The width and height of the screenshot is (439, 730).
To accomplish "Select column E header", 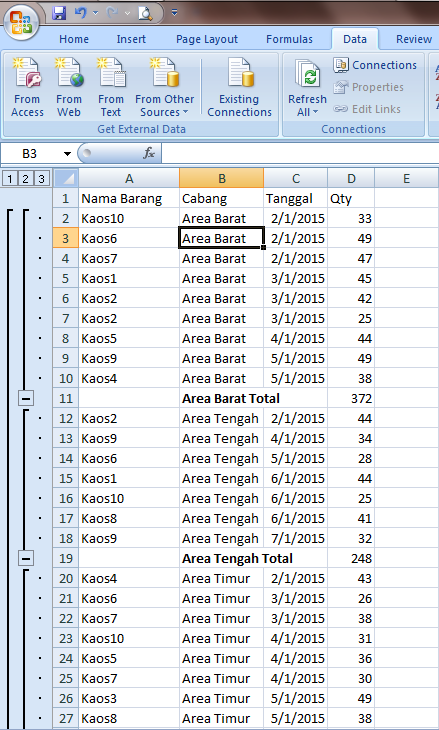I will pyautogui.click(x=406, y=178).
